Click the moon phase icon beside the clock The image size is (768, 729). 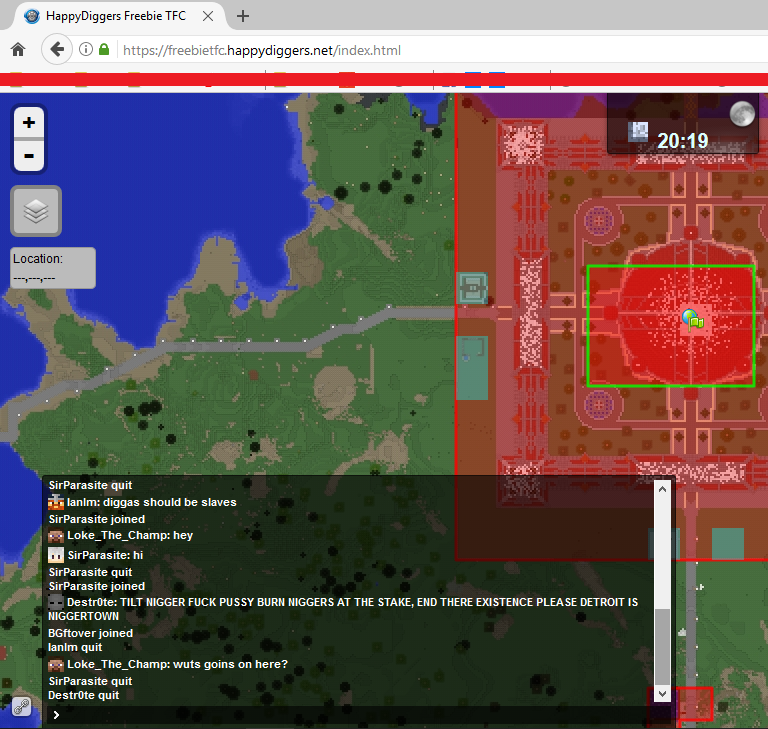[x=741, y=114]
